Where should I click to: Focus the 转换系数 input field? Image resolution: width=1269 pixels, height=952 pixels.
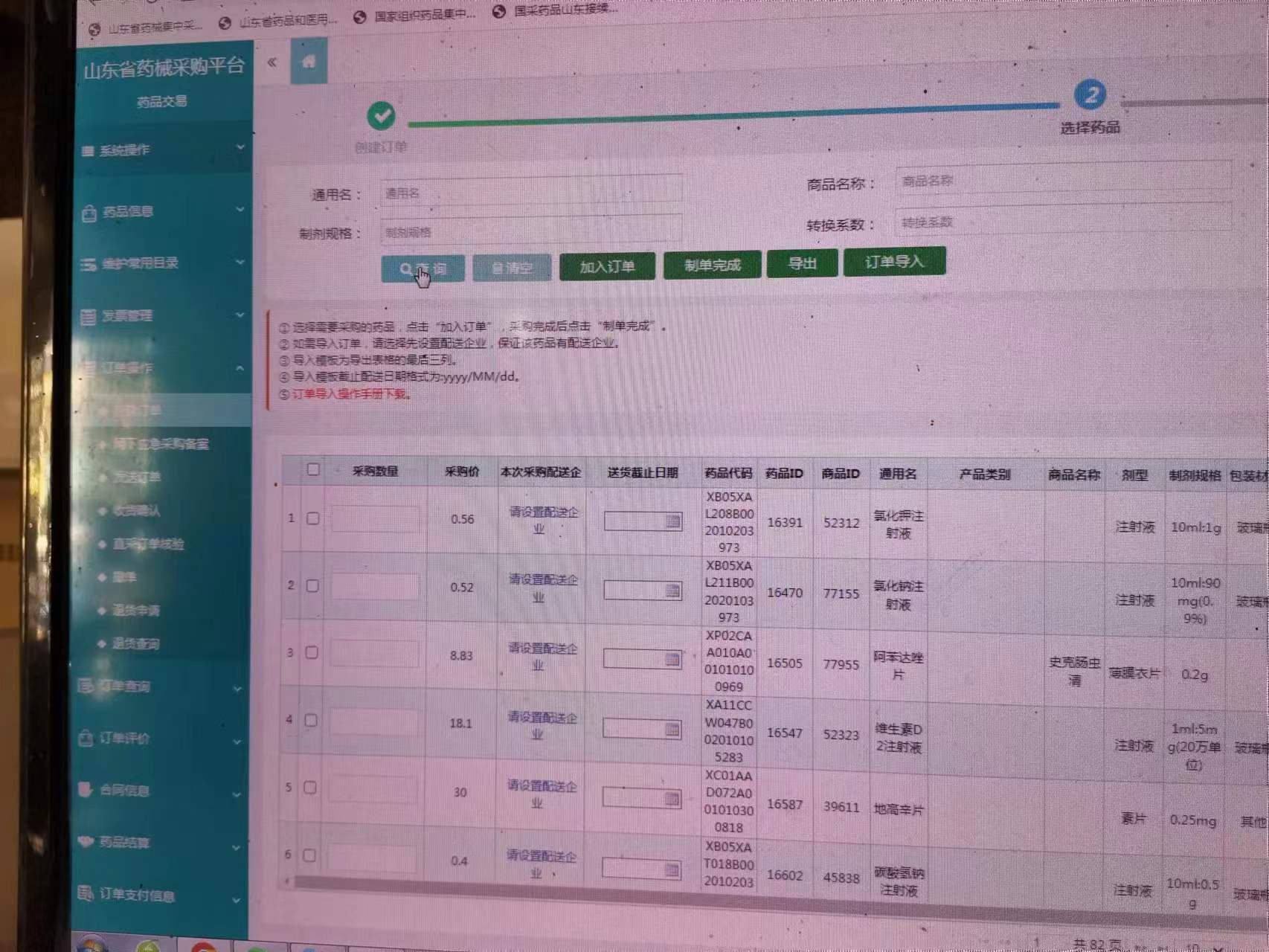pyautogui.click(x=1062, y=219)
